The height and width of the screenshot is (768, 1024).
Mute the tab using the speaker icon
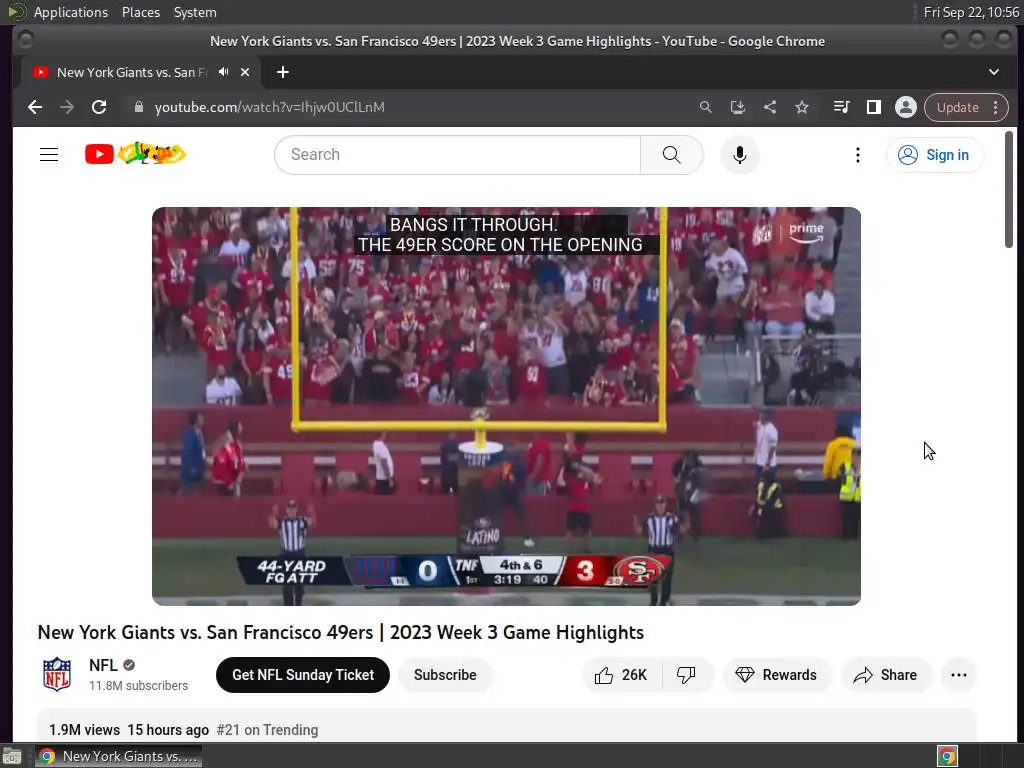(x=224, y=72)
